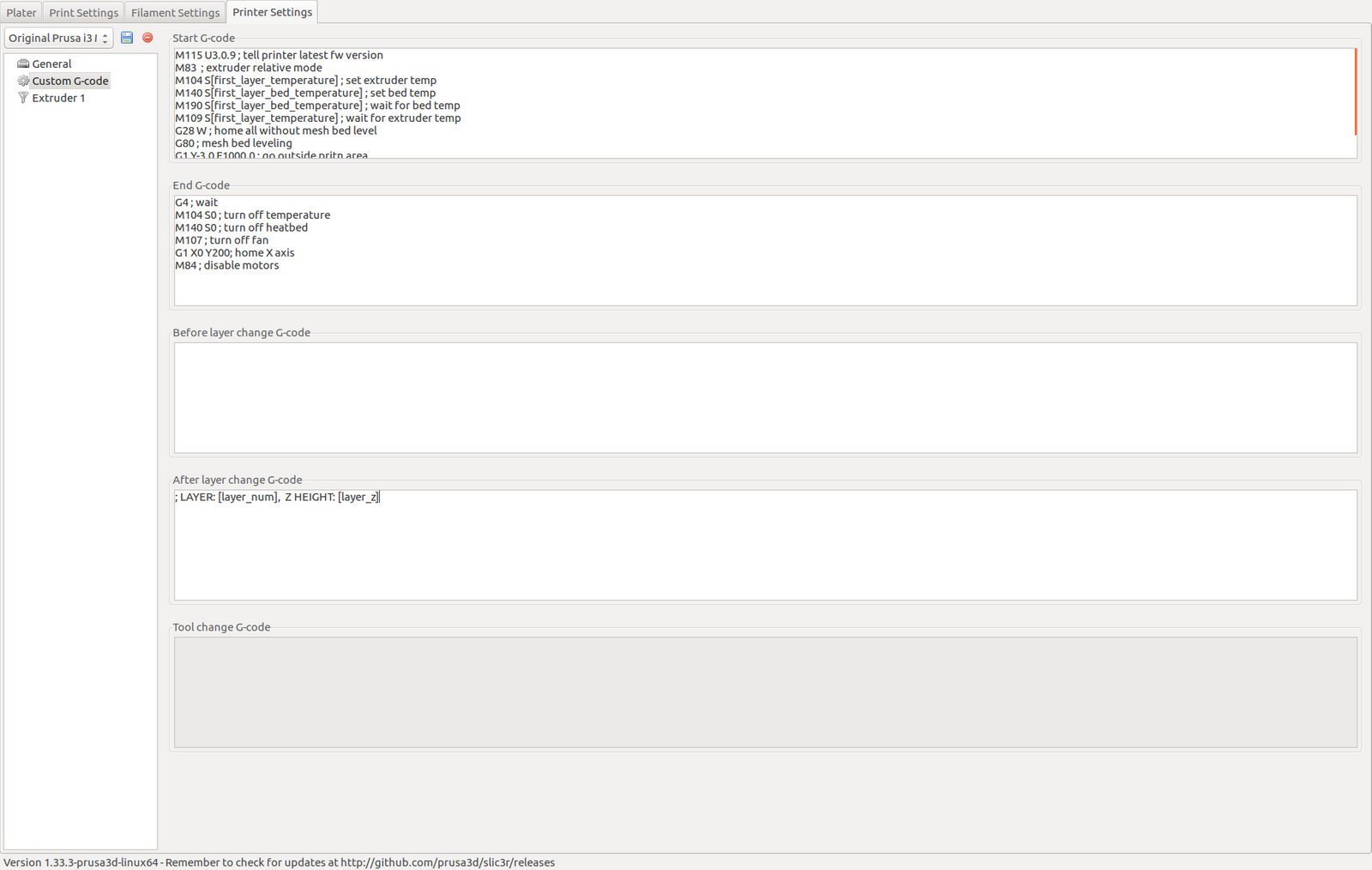Select the General page icon in sidebar

point(23,63)
